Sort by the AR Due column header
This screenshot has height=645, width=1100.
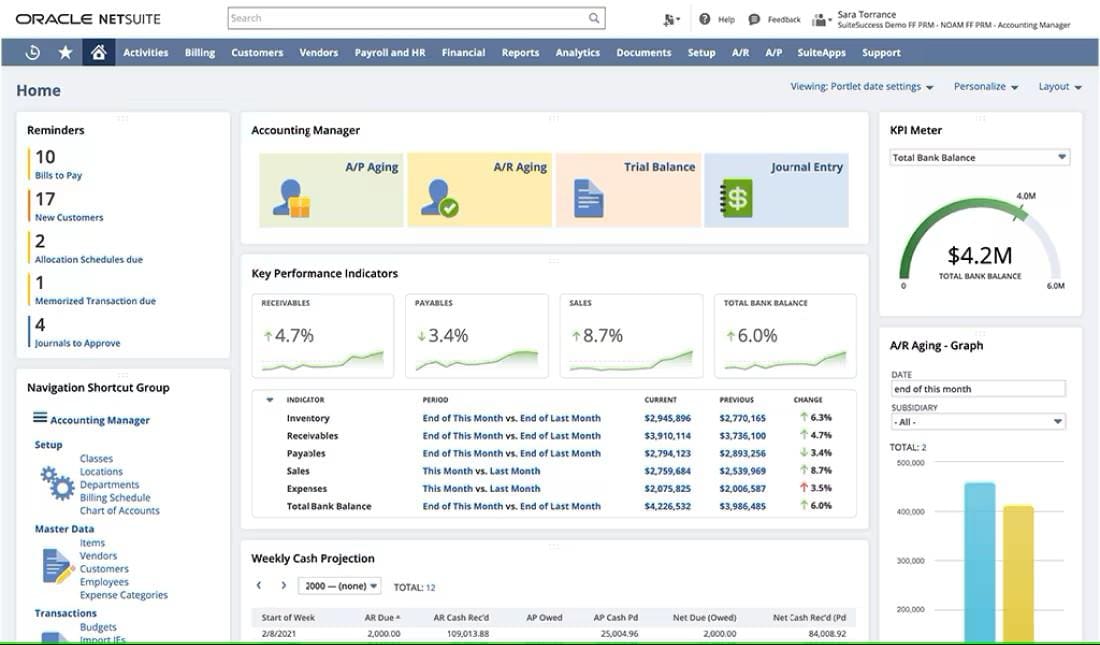382,618
